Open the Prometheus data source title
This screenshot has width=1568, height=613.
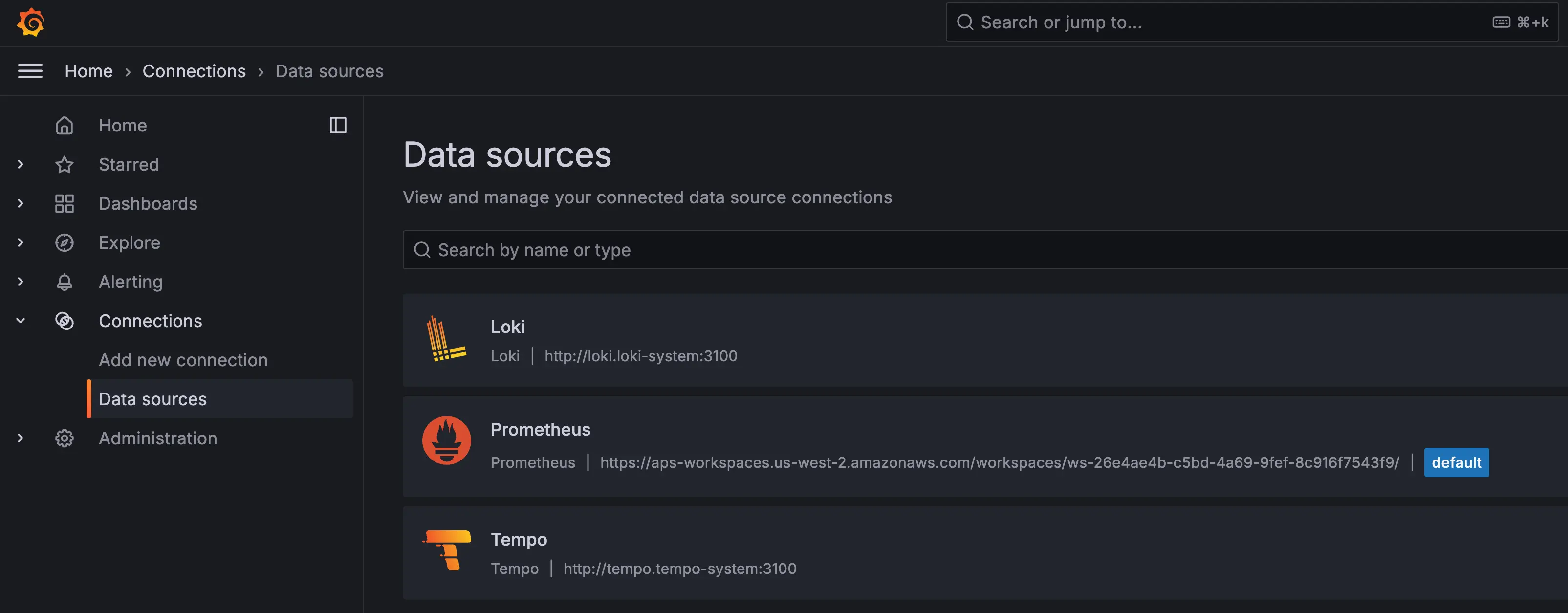pos(540,430)
